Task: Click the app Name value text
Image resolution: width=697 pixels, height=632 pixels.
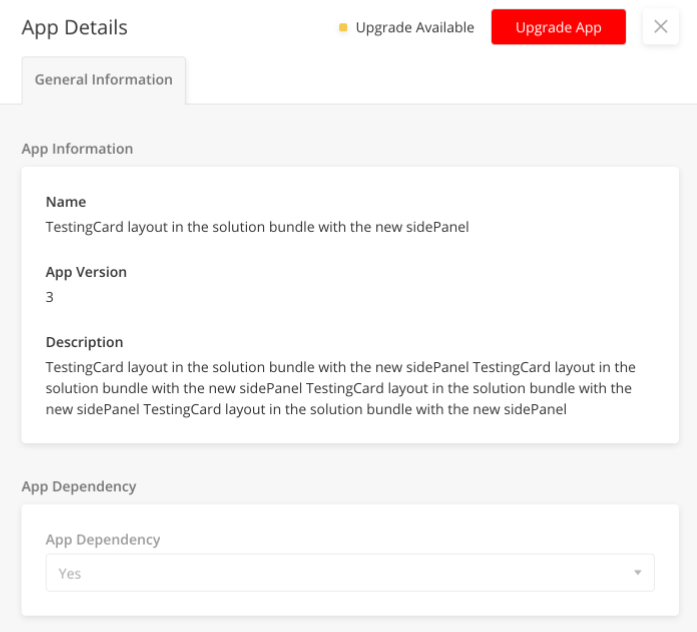Action: pos(257,227)
